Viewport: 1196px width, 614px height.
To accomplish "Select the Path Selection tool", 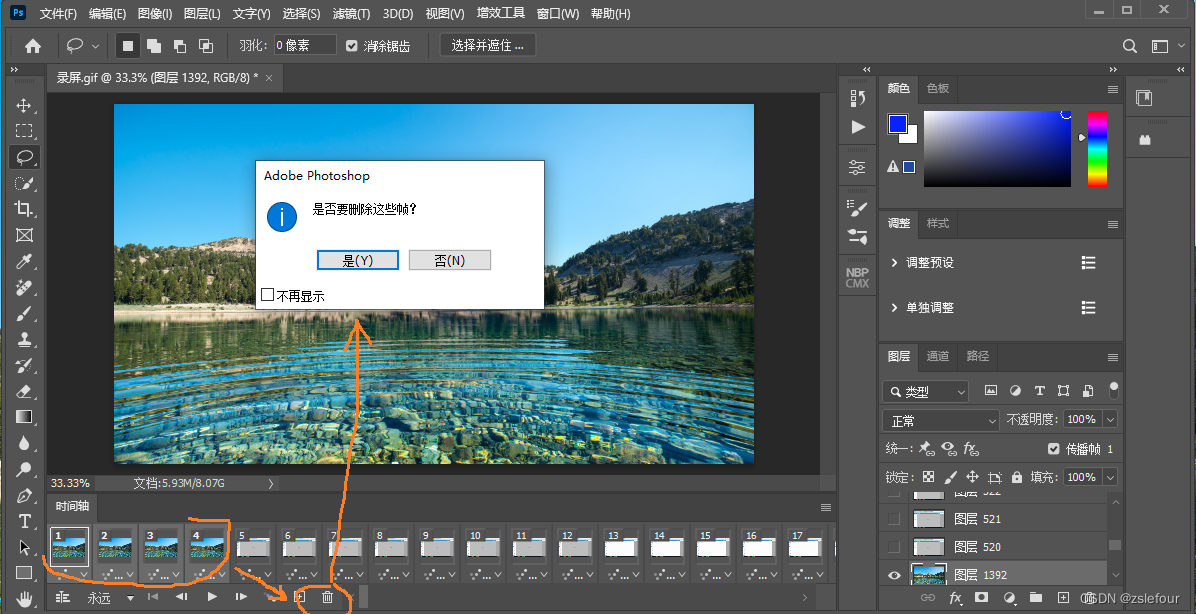I will (x=24, y=548).
